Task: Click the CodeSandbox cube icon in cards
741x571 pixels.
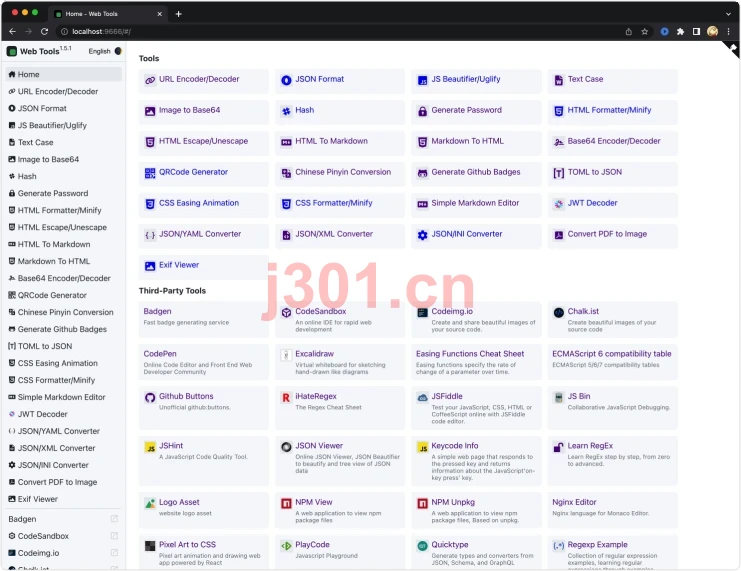Action: click(286, 312)
